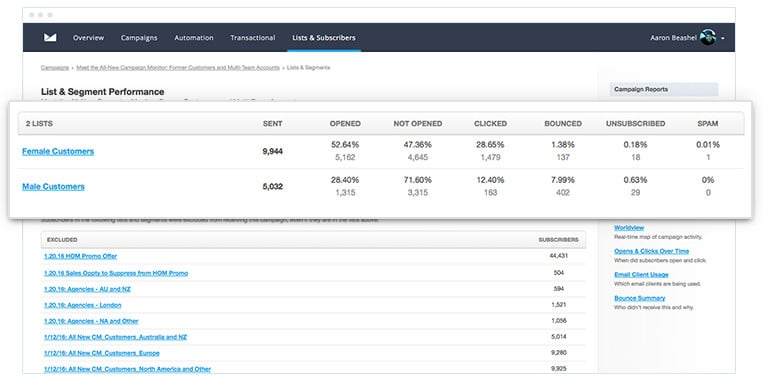Click the 47.36% not opened value
Screen dimensions: 763x380
(418, 145)
